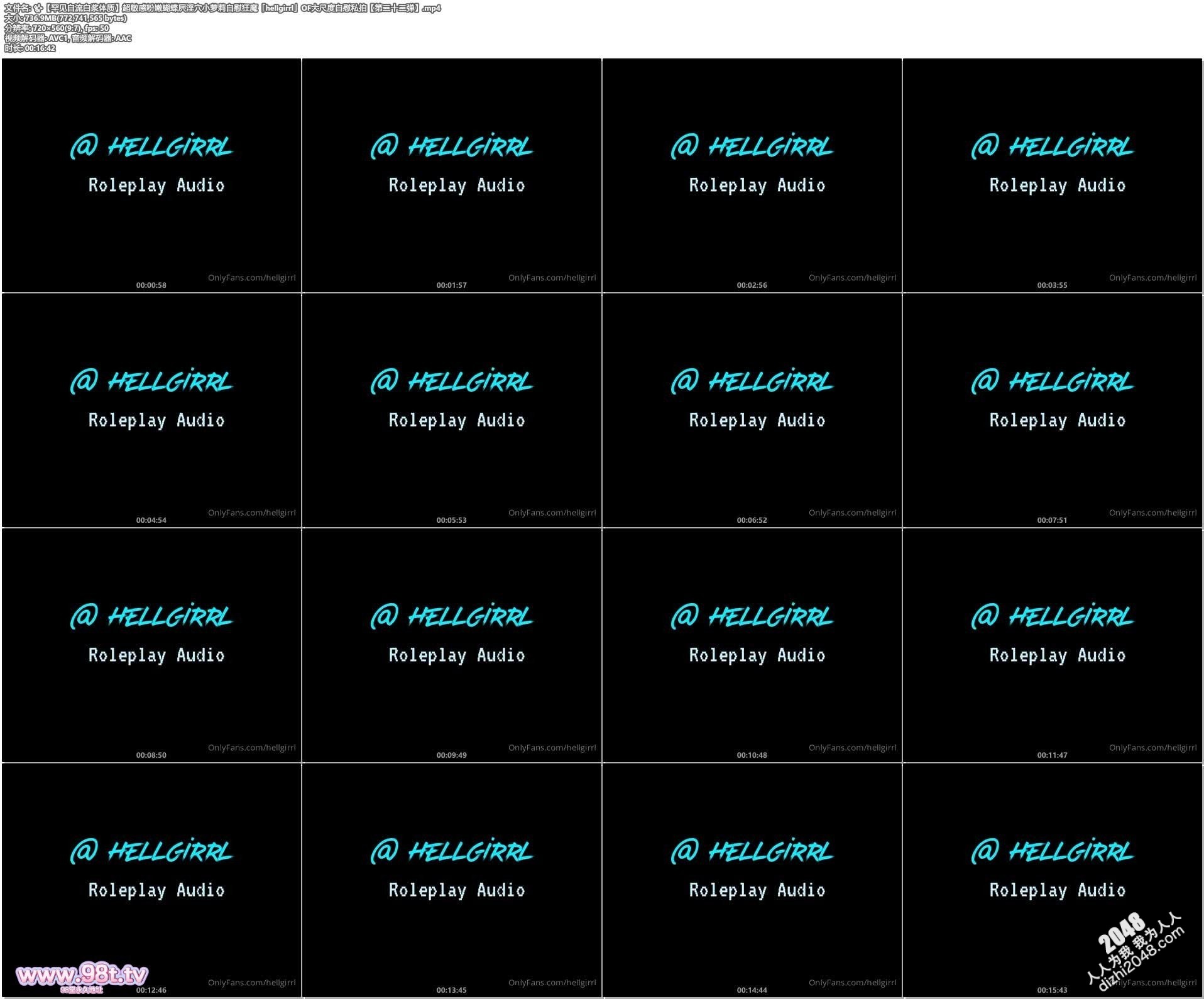Click the thumbnail at 00:11:47
This screenshot has height=999, width=1204.
point(1053,645)
